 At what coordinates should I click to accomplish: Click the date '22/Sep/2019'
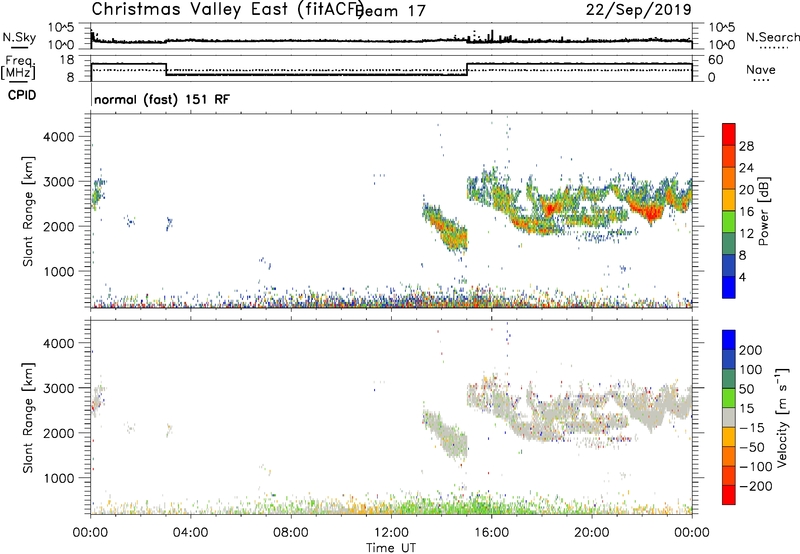point(638,10)
